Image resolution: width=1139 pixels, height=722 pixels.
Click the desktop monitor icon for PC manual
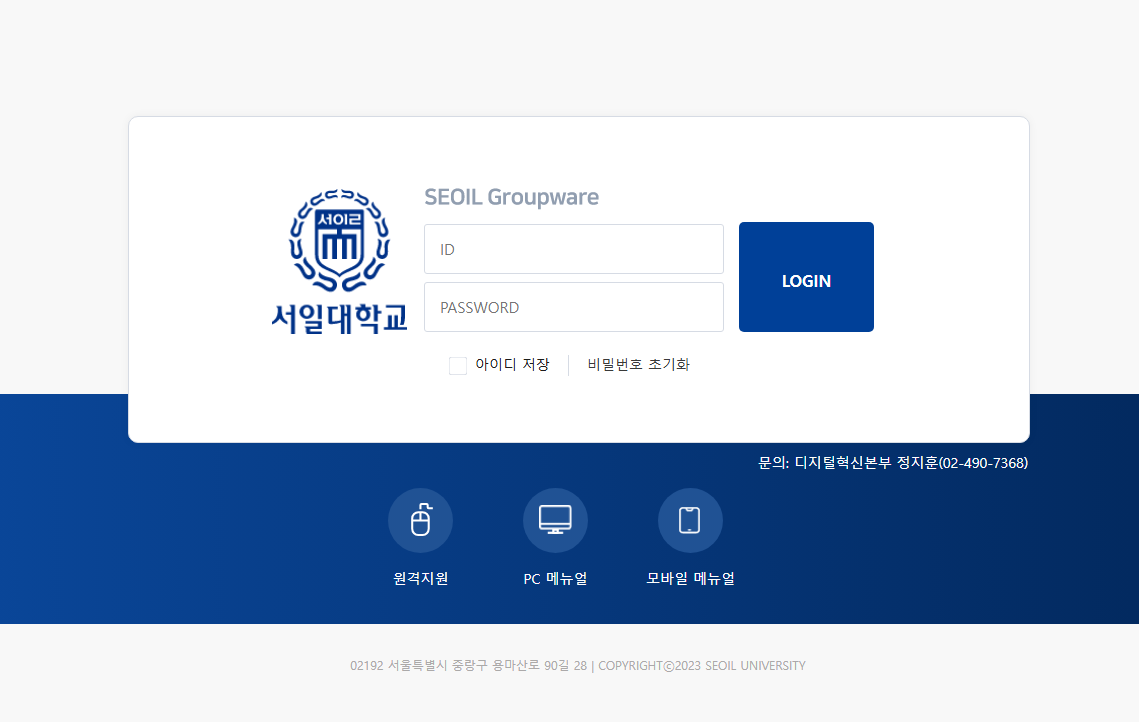click(x=555, y=520)
